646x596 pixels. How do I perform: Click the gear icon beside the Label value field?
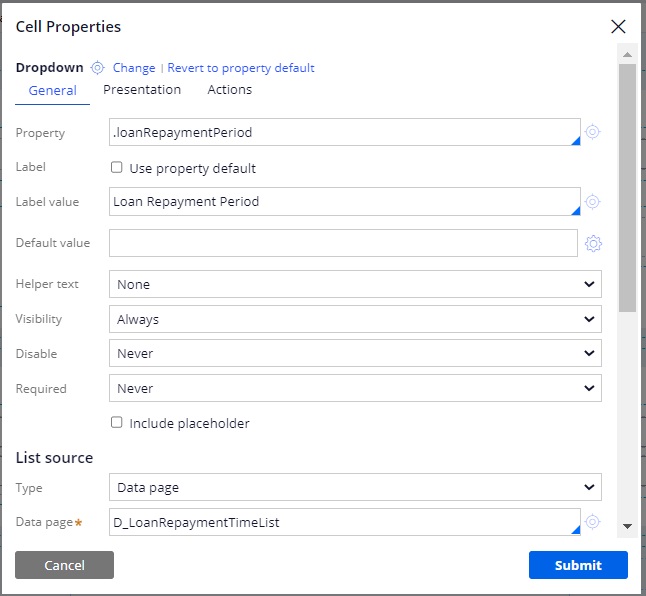coord(592,202)
